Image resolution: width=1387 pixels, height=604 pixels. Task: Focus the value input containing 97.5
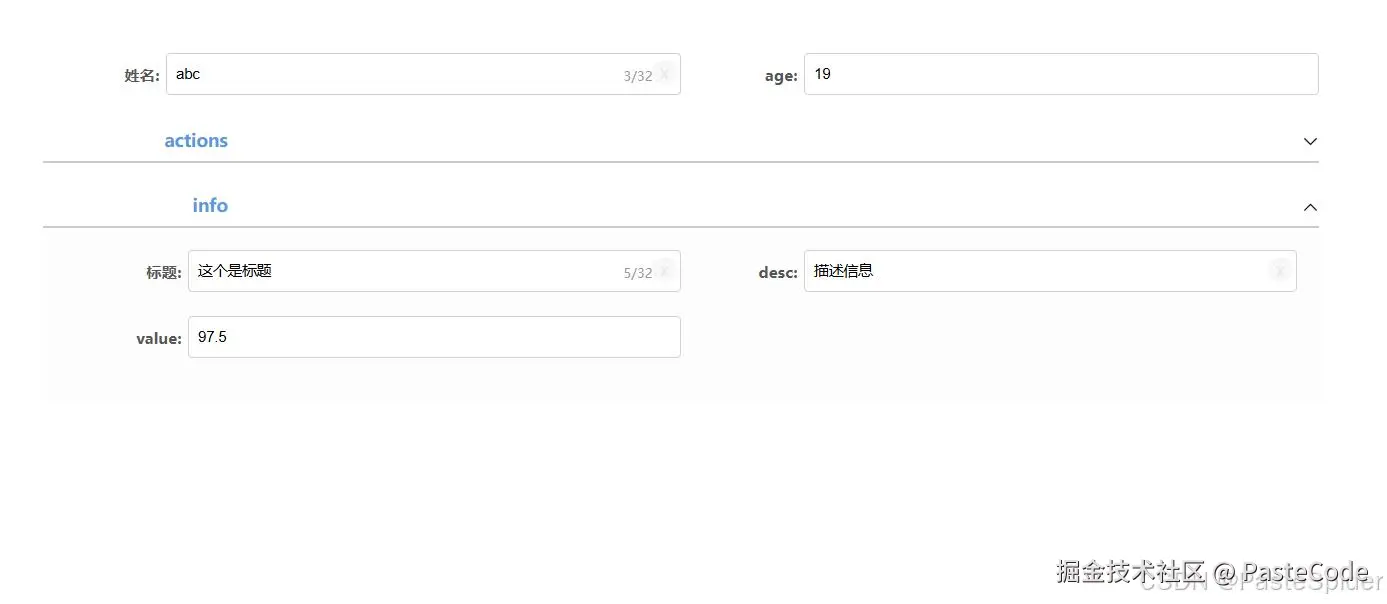[x=434, y=337]
